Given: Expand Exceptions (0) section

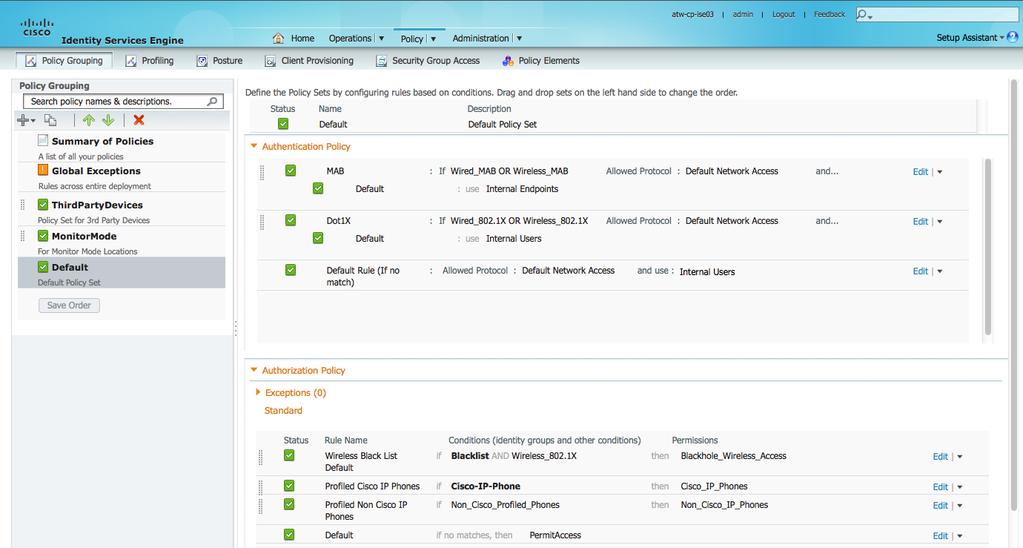Looking at the screenshot, I should click(x=258, y=392).
